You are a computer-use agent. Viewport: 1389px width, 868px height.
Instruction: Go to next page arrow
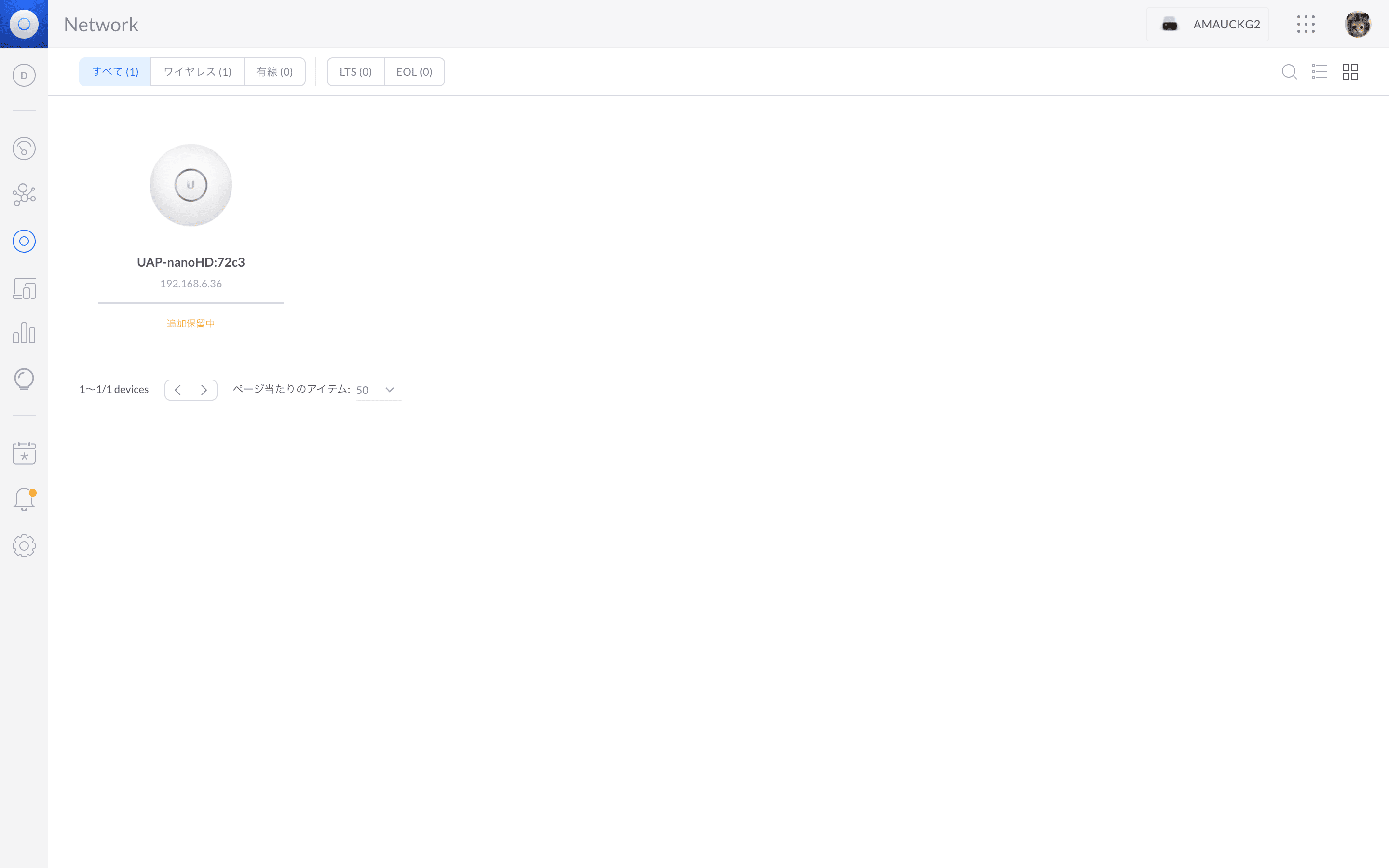tap(204, 390)
